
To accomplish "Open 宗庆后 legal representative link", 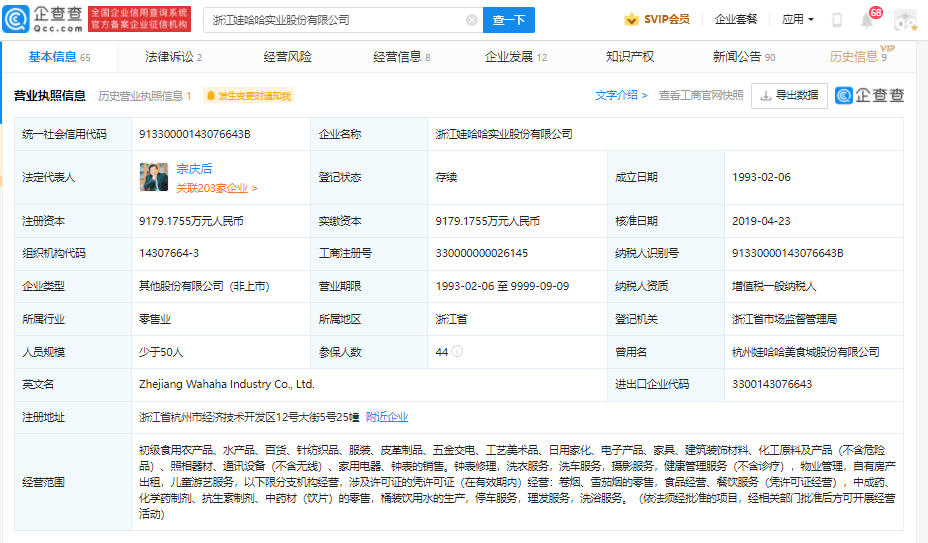I will pos(194,169).
